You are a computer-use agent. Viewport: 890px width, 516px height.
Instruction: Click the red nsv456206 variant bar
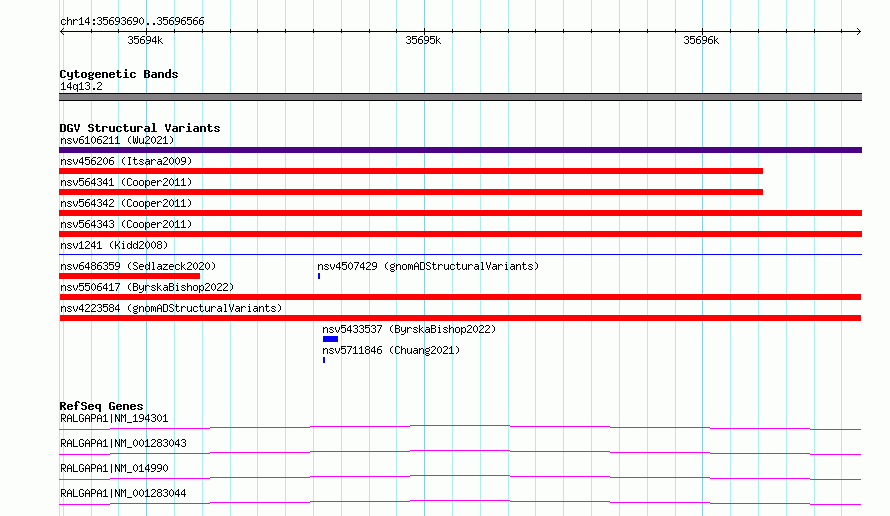tap(411, 171)
